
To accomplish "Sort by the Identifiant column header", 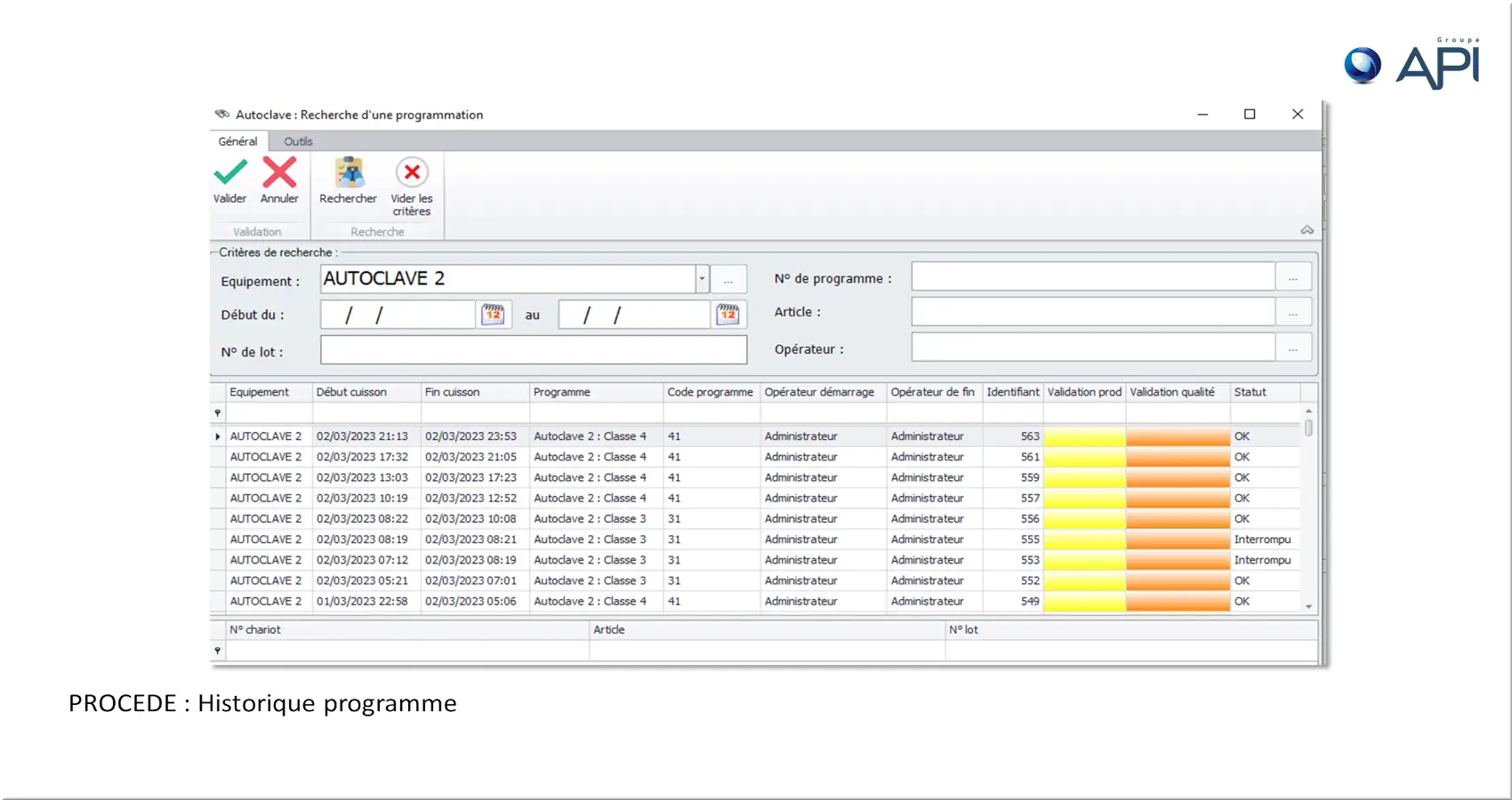I will [1013, 392].
